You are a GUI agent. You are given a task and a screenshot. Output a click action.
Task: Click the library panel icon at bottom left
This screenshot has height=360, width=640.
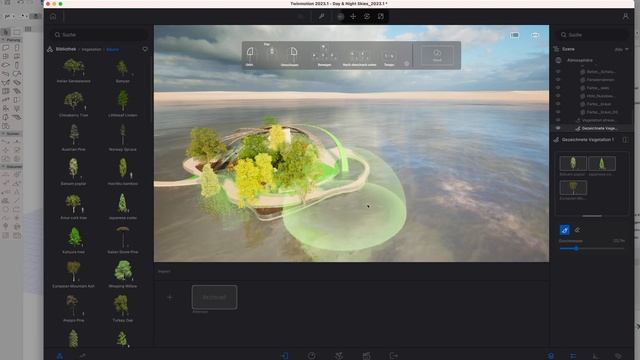(60, 356)
